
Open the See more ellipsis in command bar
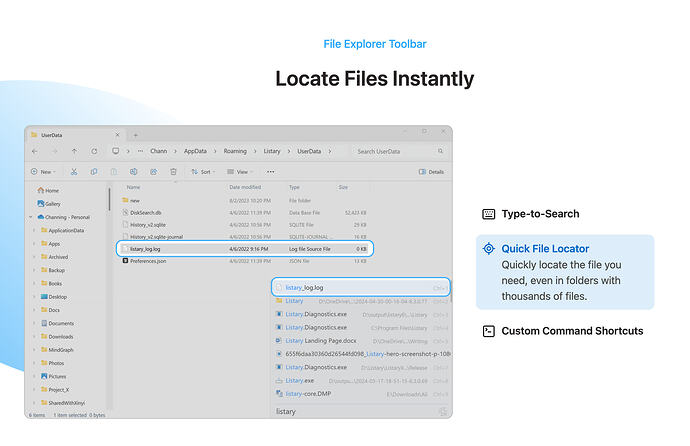click(x=271, y=172)
